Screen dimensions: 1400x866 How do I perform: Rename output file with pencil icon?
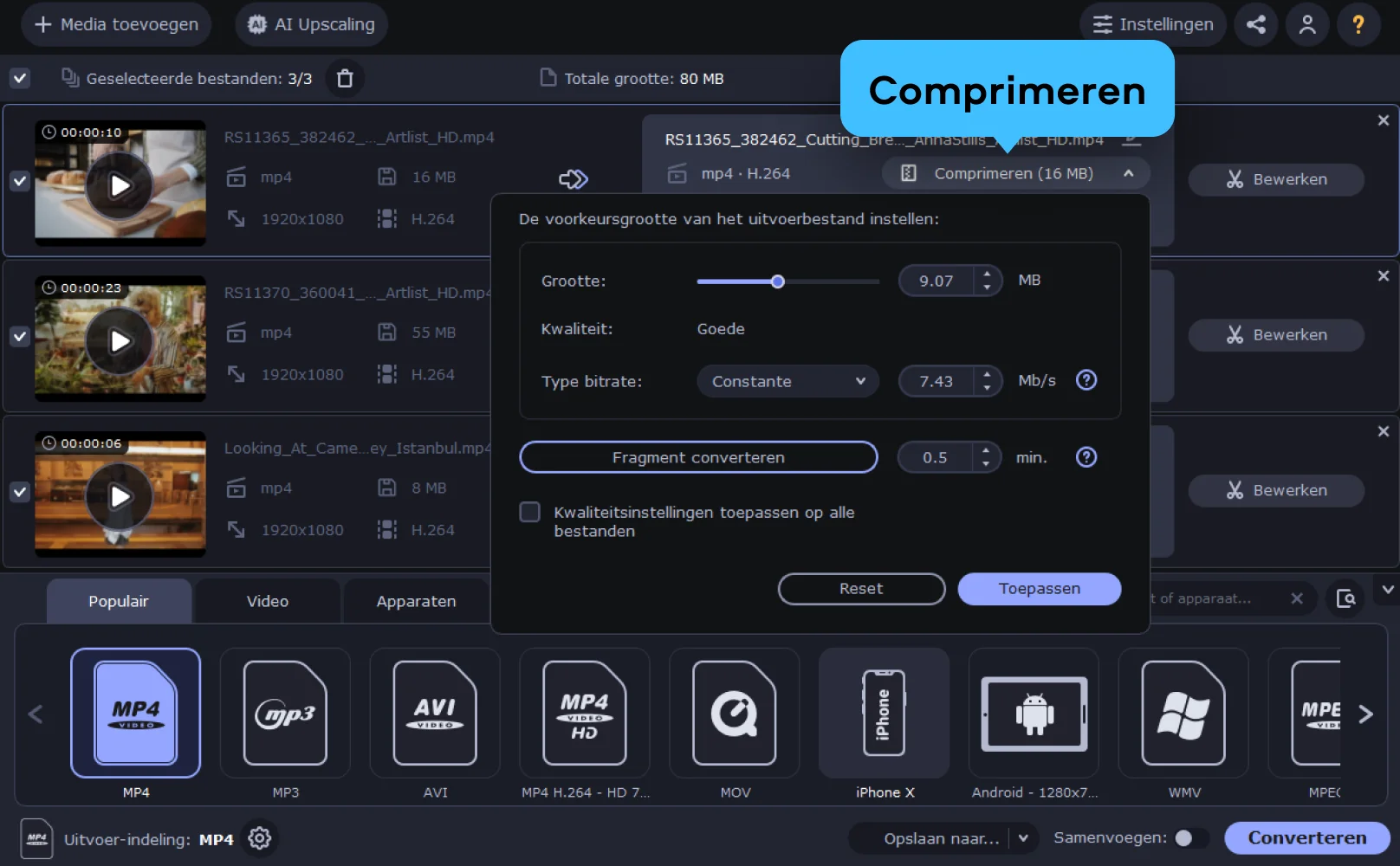[1131, 139]
